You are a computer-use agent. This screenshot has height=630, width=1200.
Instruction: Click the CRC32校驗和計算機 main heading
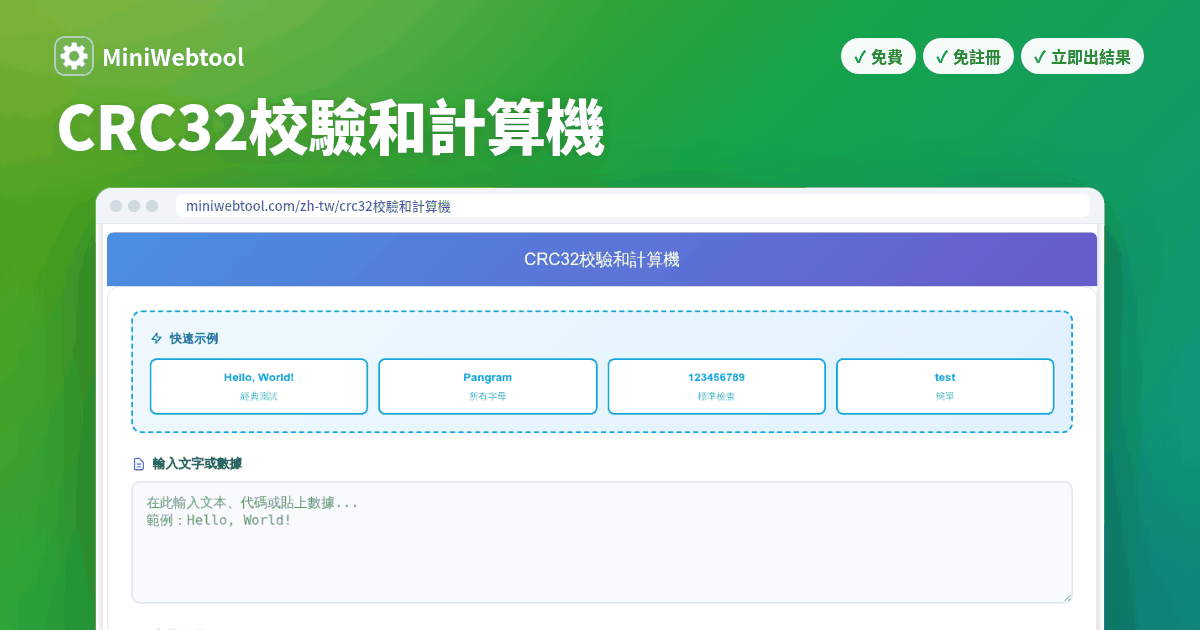[331, 128]
